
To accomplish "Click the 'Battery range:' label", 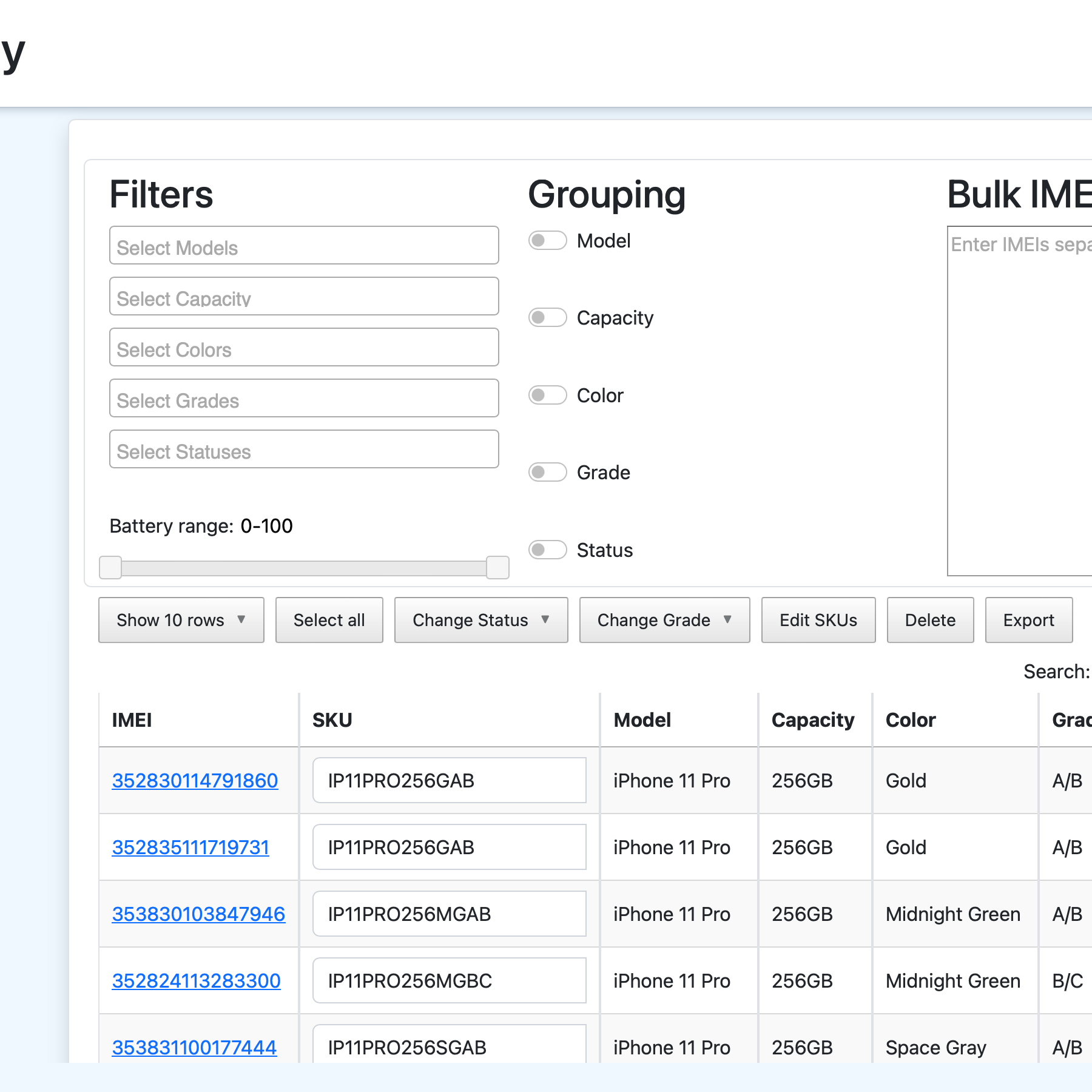I will point(172,526).
